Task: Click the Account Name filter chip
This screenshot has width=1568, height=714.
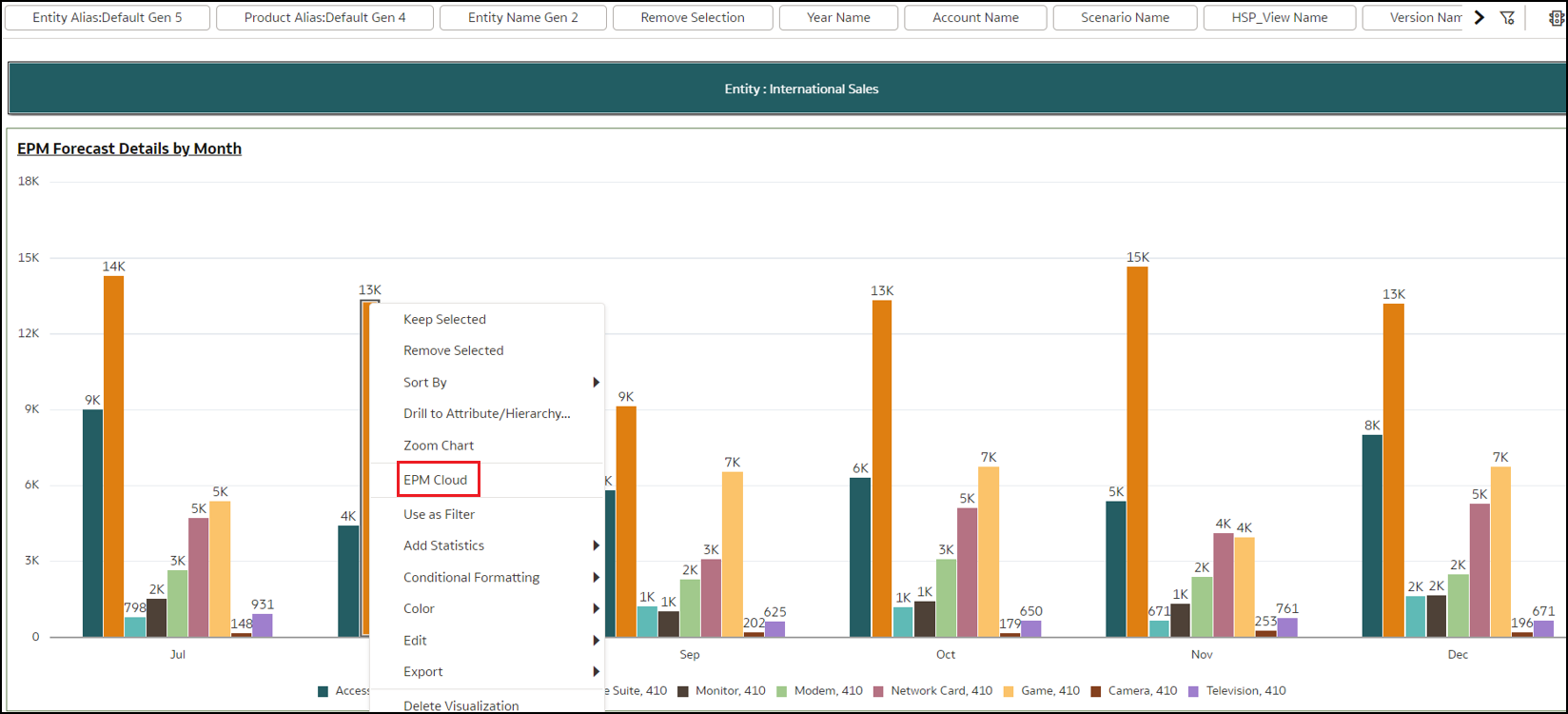Action: point(975,18)
